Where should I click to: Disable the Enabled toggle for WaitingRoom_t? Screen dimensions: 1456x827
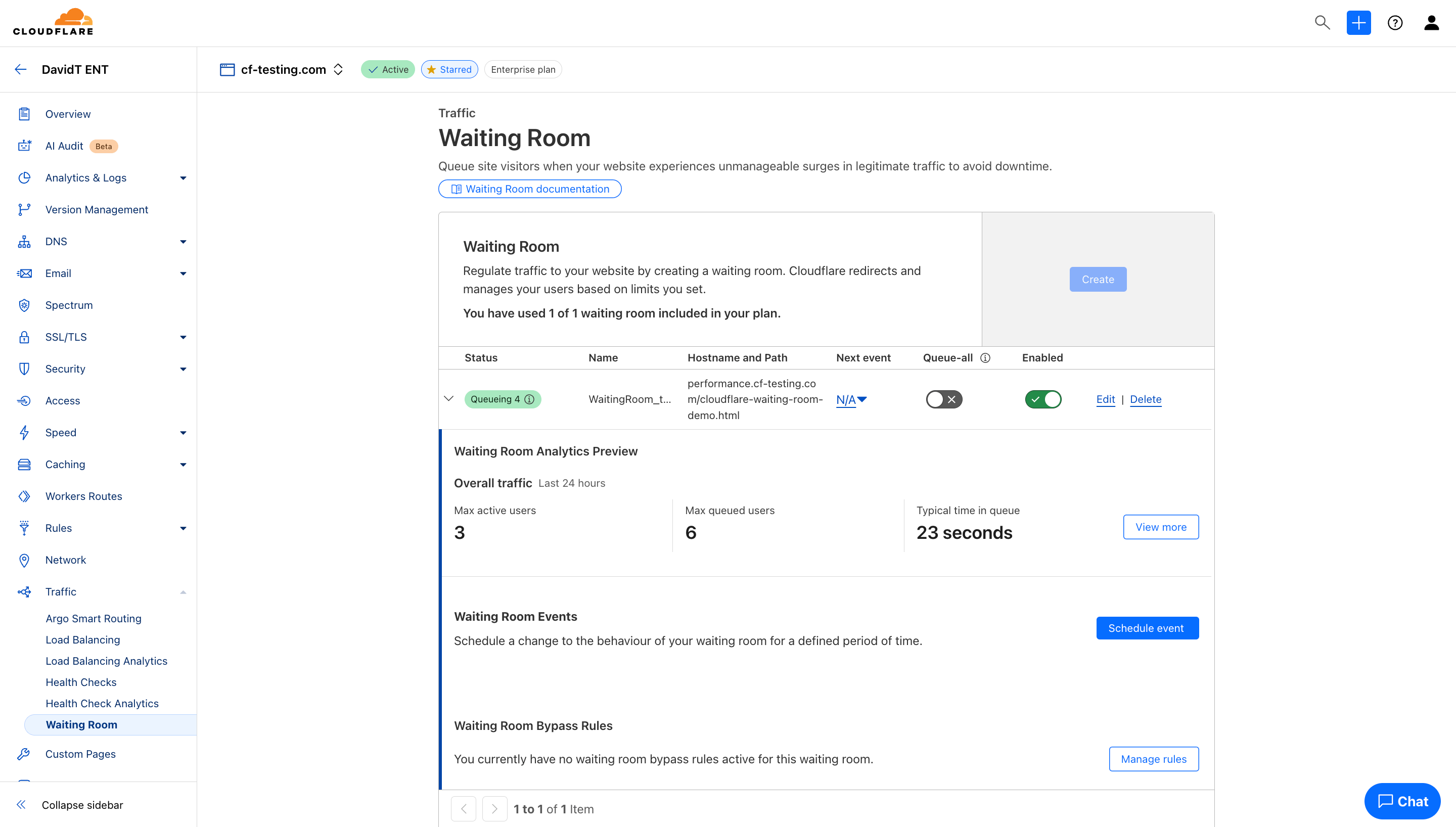pos(1043,399)
